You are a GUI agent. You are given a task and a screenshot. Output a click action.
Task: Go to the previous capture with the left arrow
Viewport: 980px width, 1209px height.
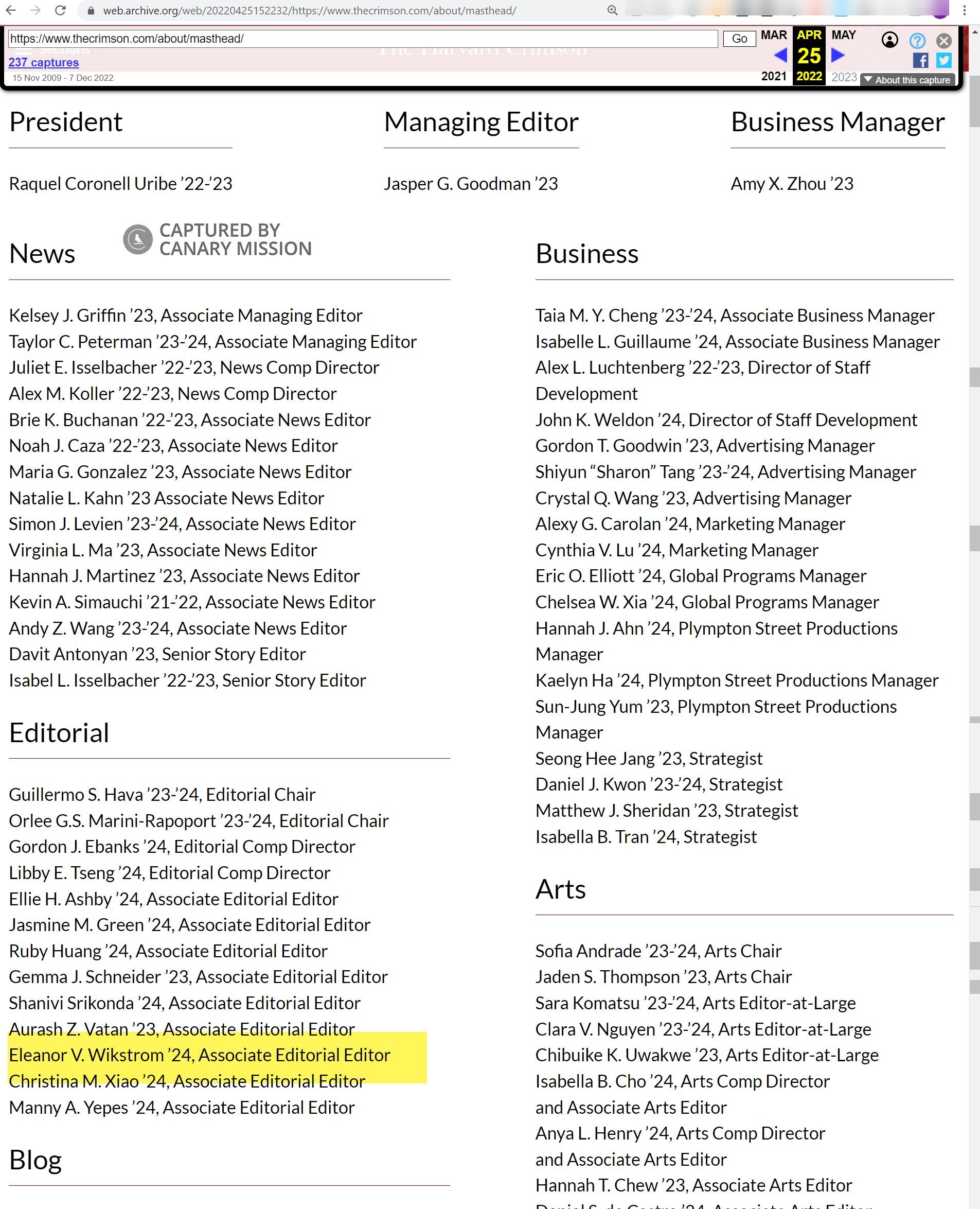coord(780,56)
